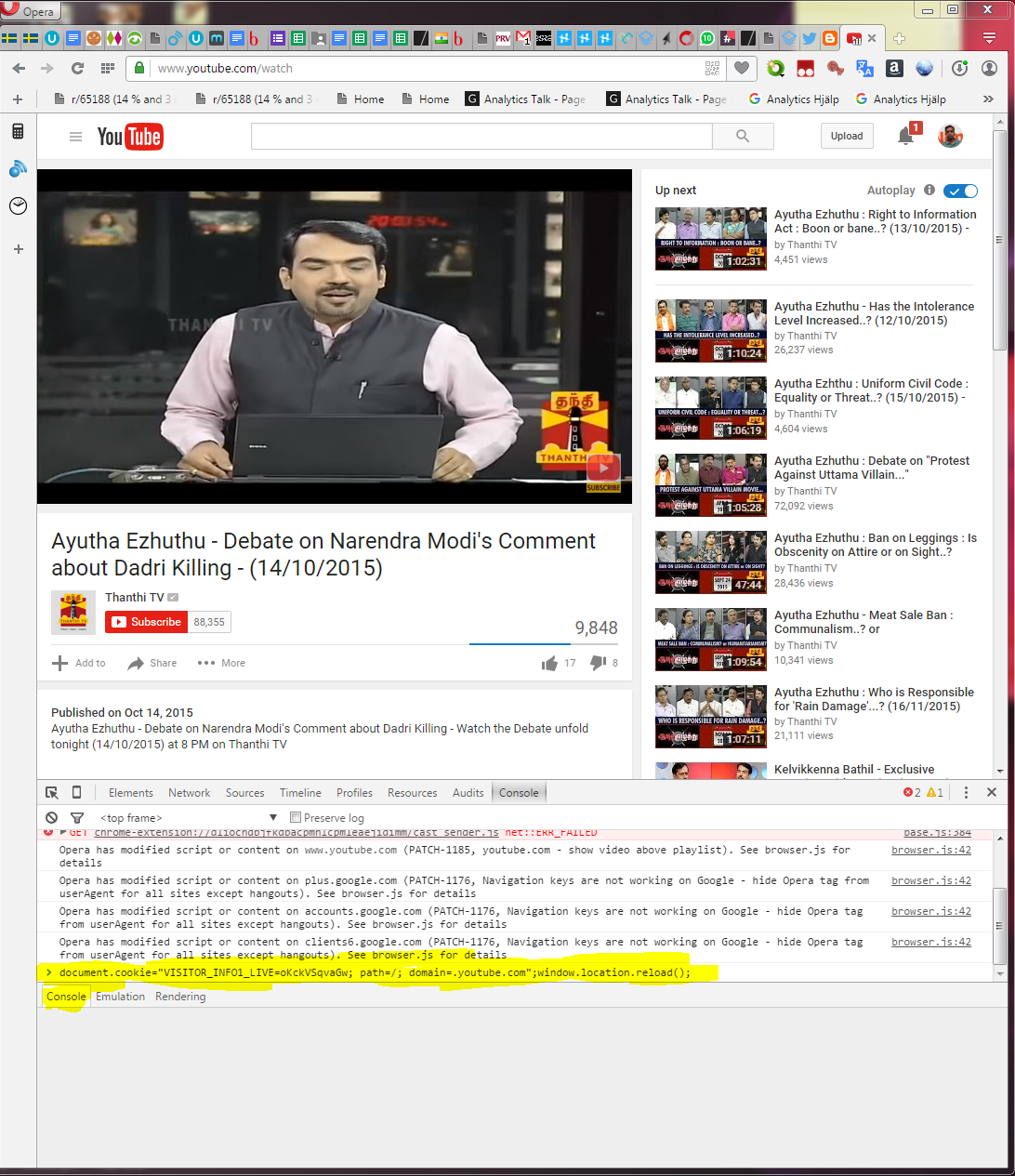Open the first 'Analytics Talk - Page' bookmark

pos(526,99)
